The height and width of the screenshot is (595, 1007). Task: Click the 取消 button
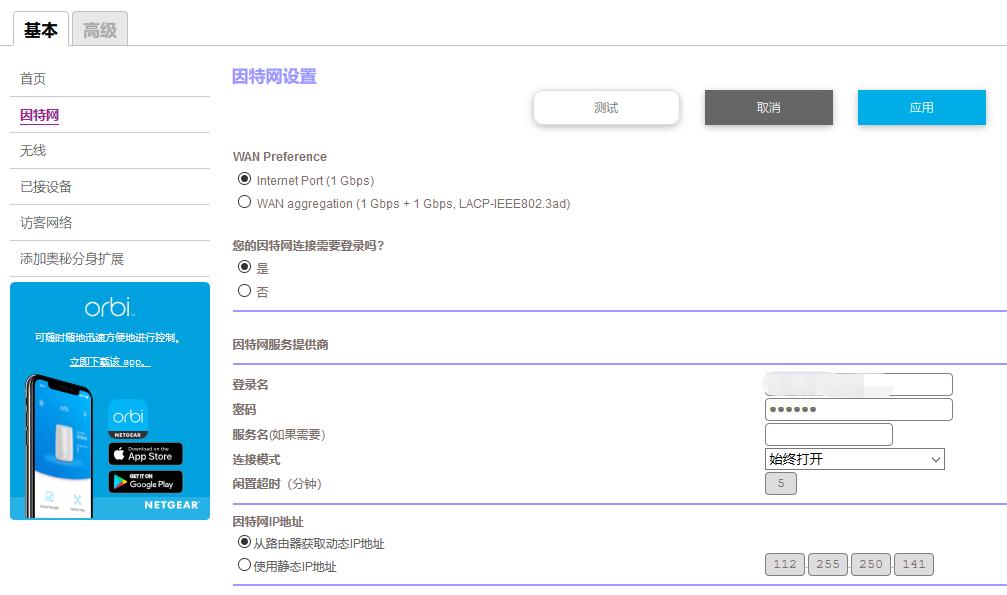tap(768, 107)
